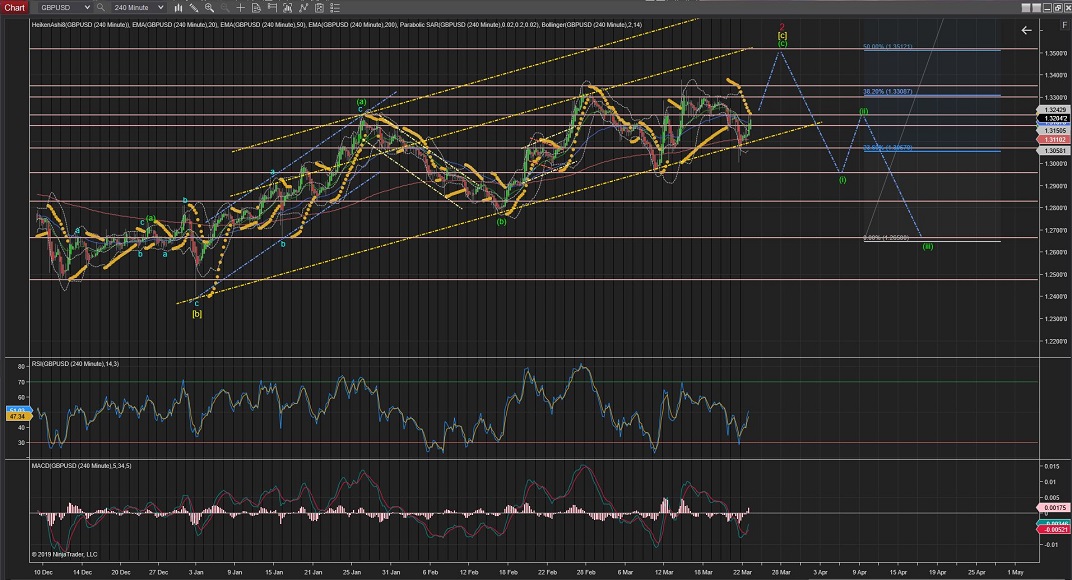Click the Chart window menu label
The height and width of the screenshot is (580, 1072).
[x=14, y=8]
